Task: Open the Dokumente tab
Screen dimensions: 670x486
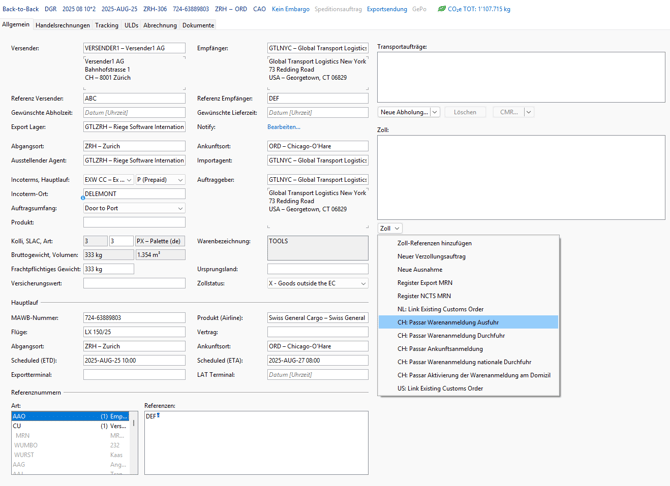Action: (x=198, y=25)
